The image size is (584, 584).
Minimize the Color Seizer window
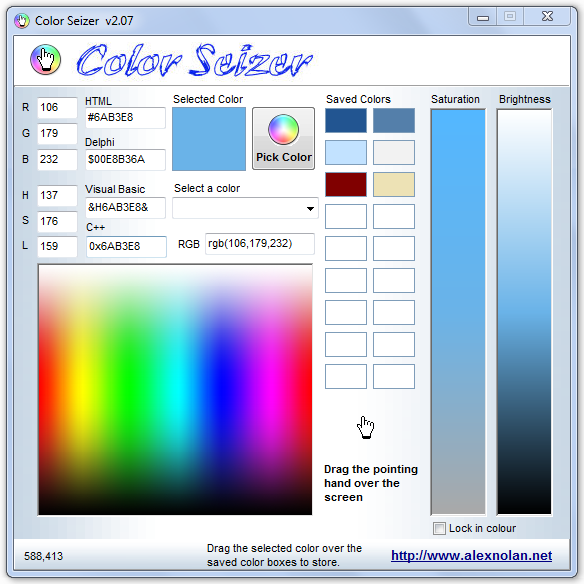click(483, 17)
